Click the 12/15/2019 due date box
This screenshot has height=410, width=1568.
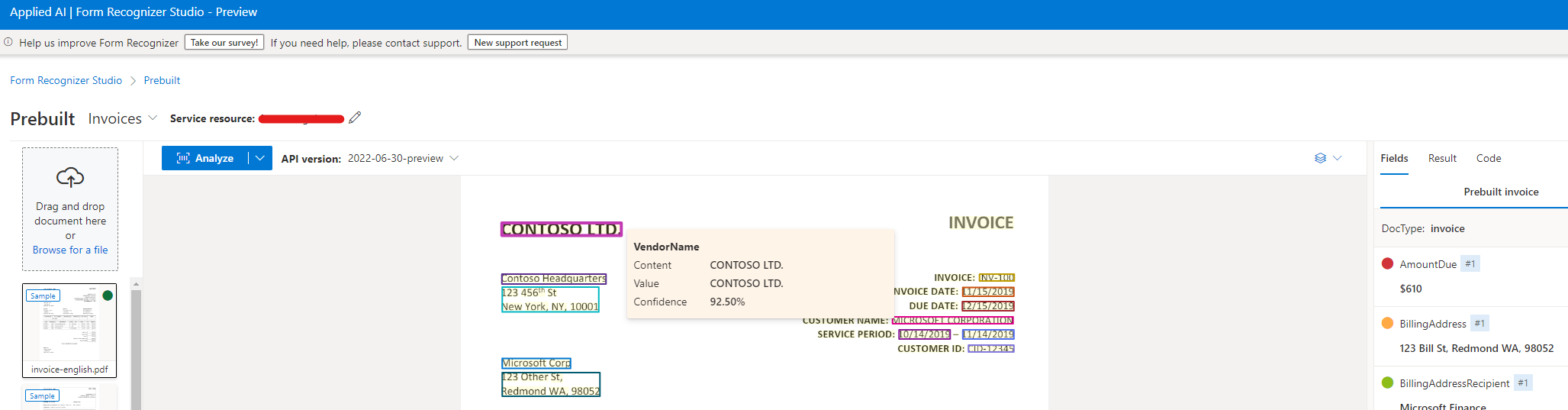pyautogui.click(x=988, y=305)
